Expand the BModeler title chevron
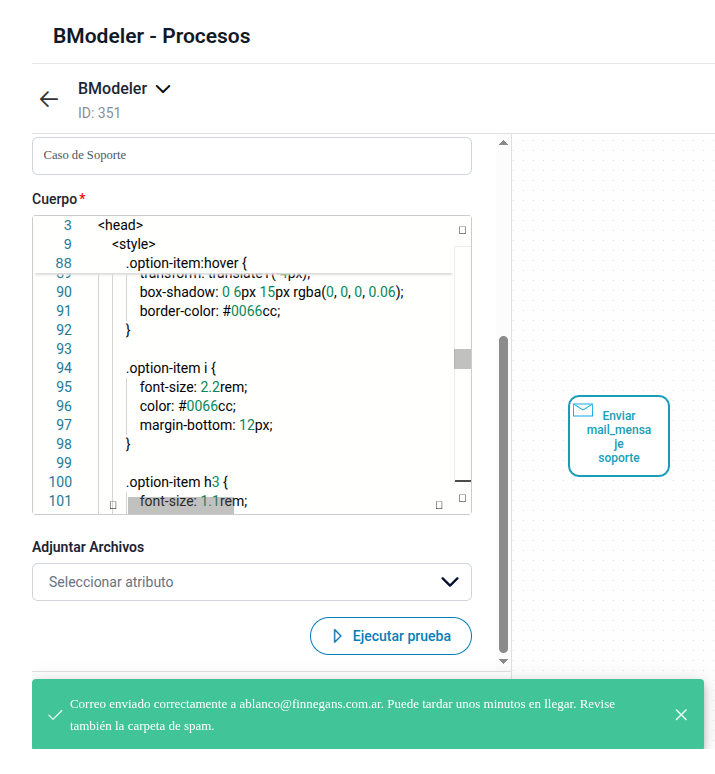The height and width of the screenshot is (774, 715). [x=163, y=89]
